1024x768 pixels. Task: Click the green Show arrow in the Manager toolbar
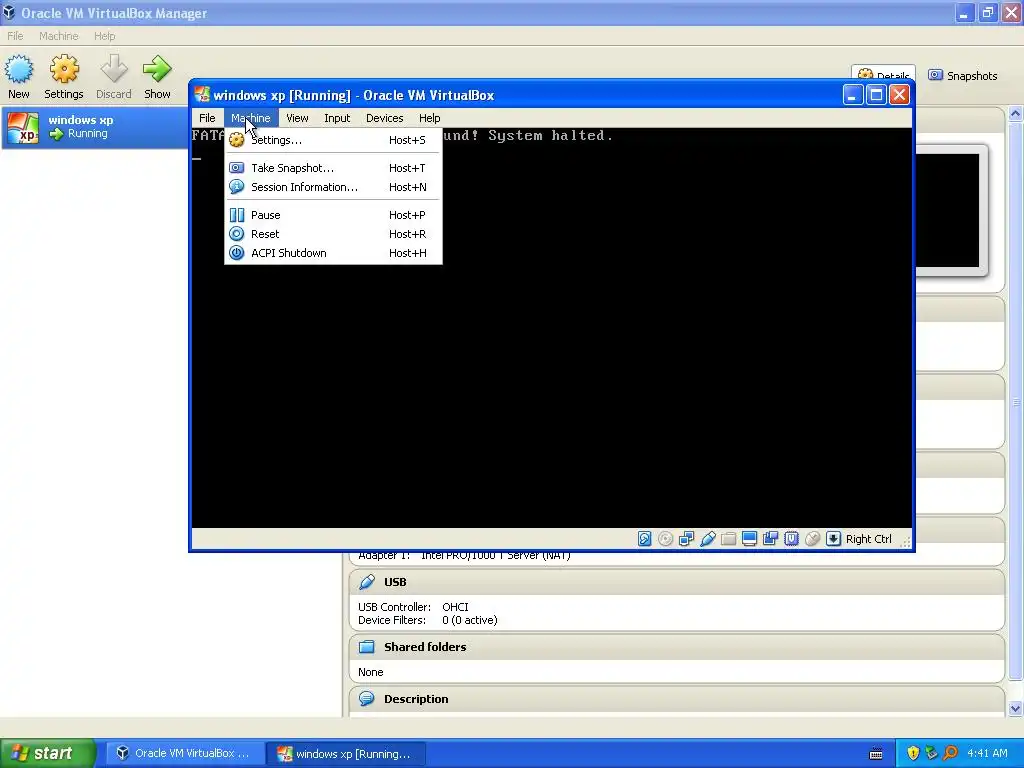click(x=157, y=69)
